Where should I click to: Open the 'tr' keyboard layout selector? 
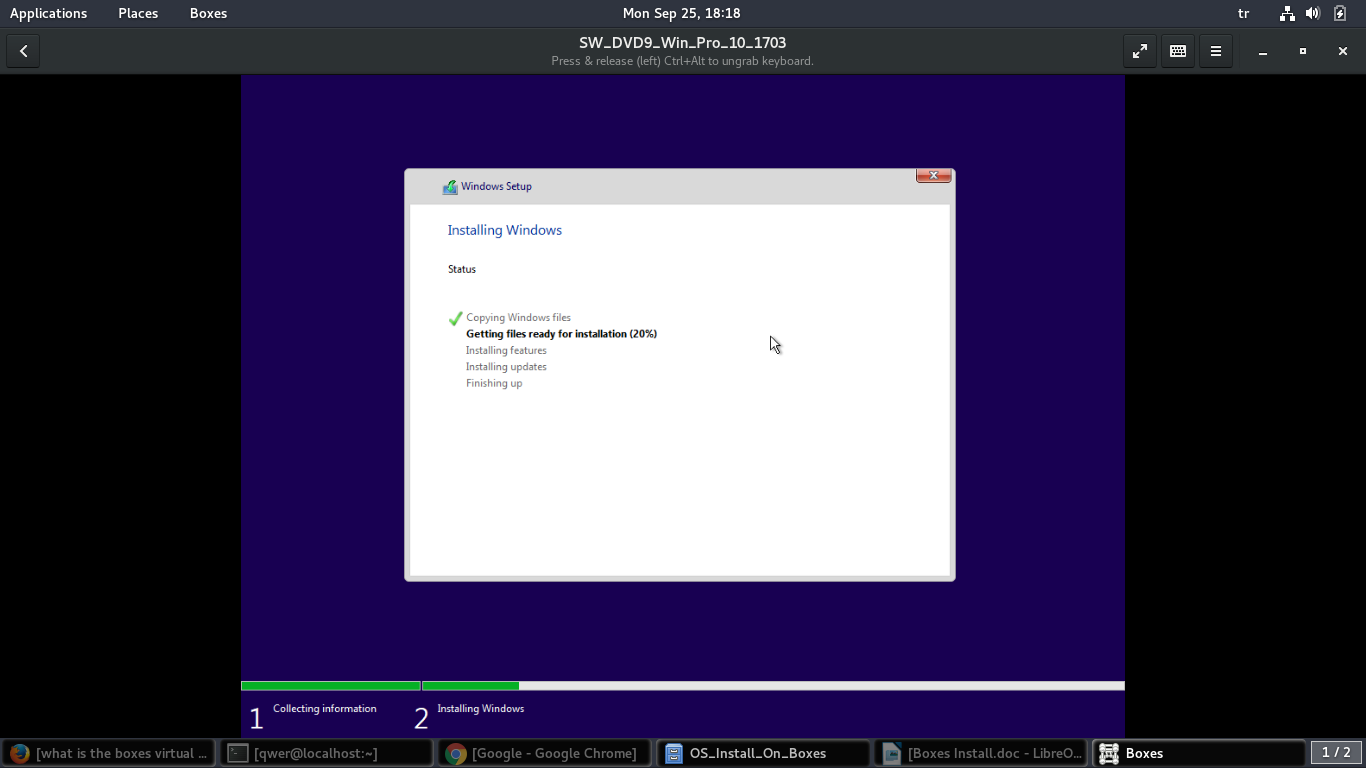click(1244, 13)
